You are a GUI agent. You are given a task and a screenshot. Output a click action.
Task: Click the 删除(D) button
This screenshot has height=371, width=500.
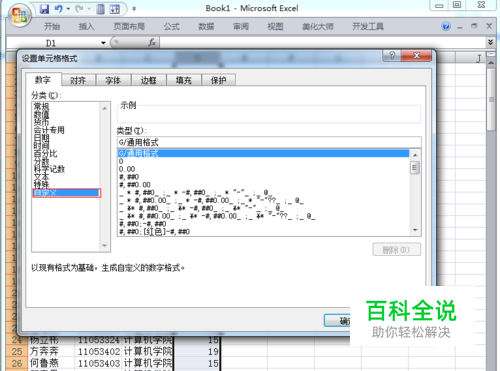(x=396, y=250)
